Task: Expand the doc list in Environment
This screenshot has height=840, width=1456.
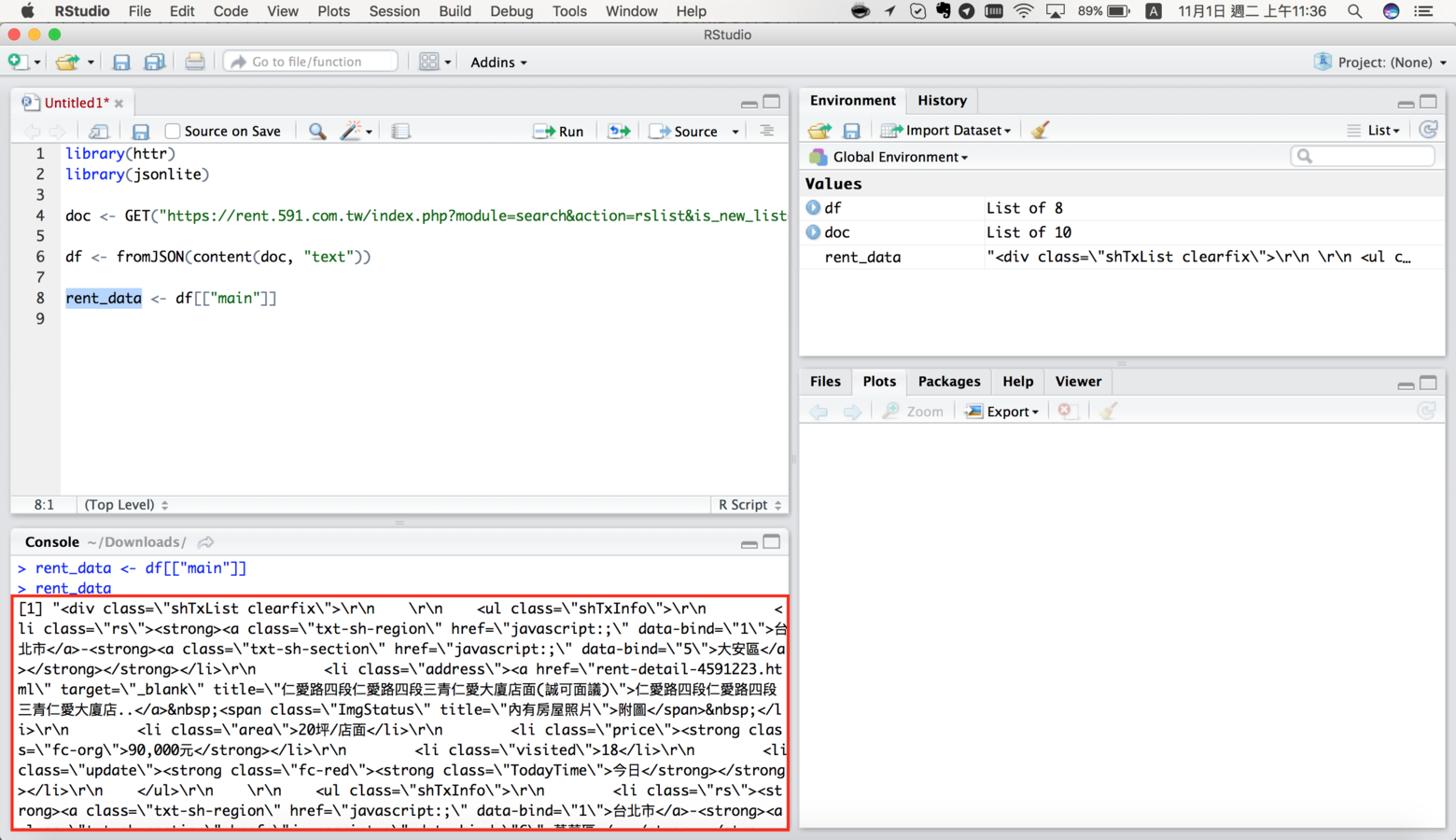Action: coord(813,232)
